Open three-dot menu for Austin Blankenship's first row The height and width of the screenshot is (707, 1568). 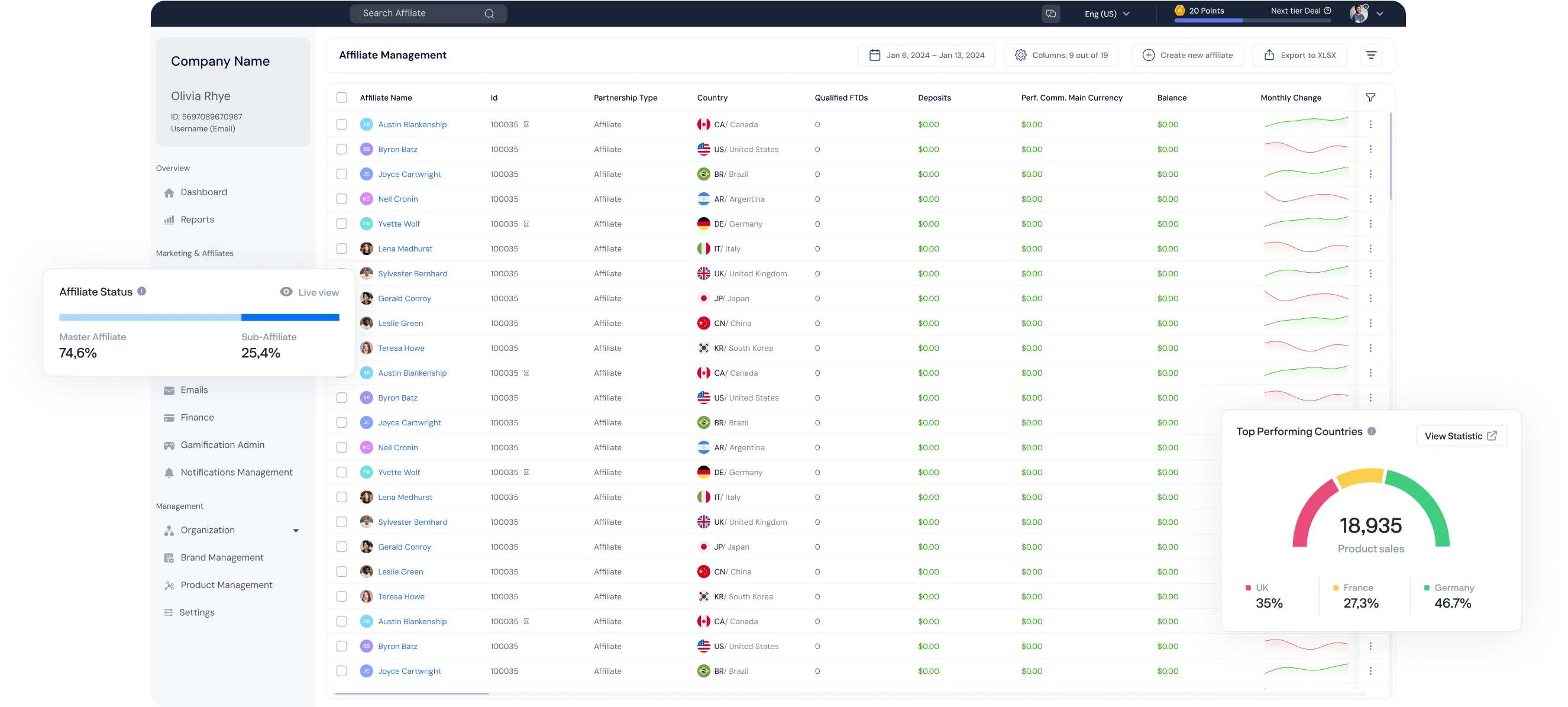[1371, 124]
